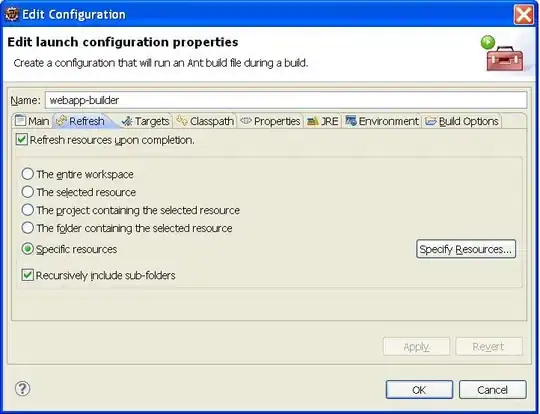Confirm with the OK button

coord(419,390)
